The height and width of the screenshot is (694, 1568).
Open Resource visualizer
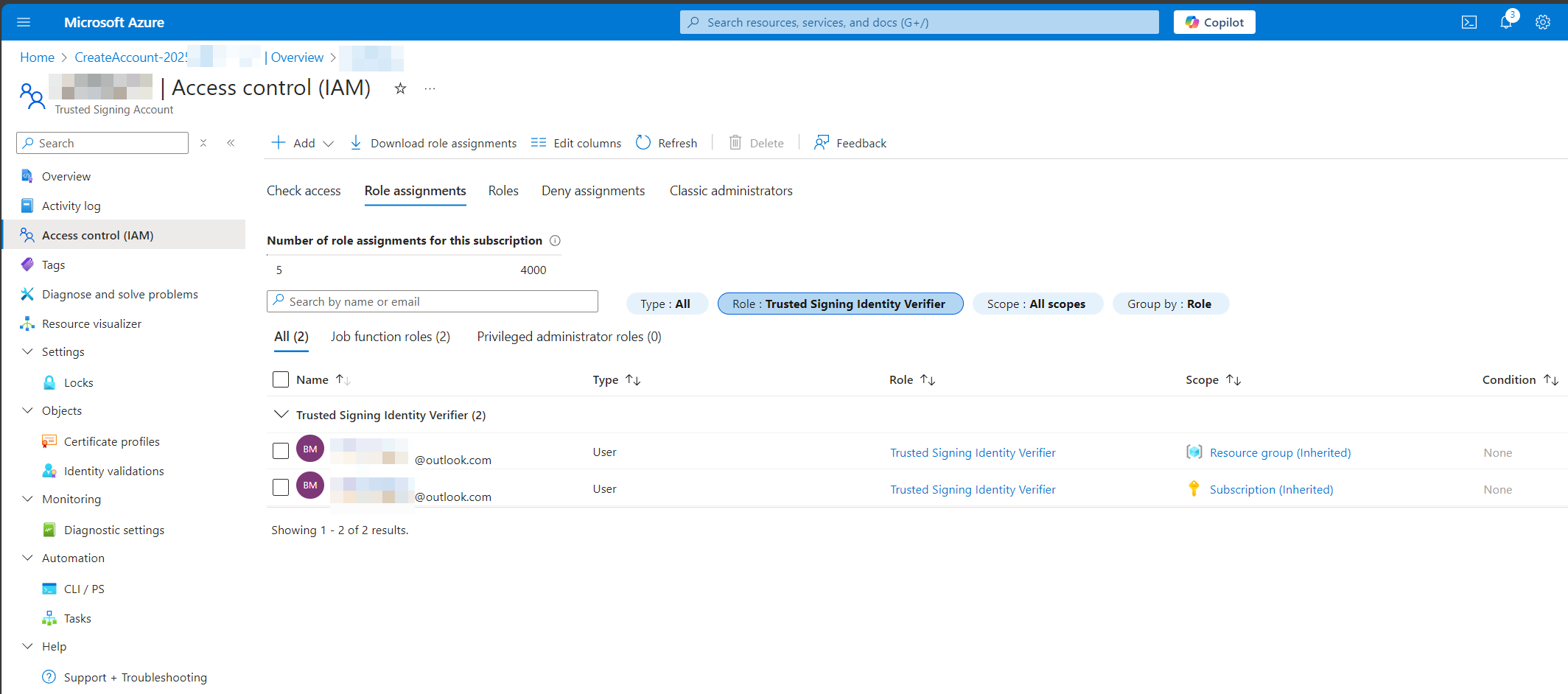pyautogui.click(x=91, y=323)
